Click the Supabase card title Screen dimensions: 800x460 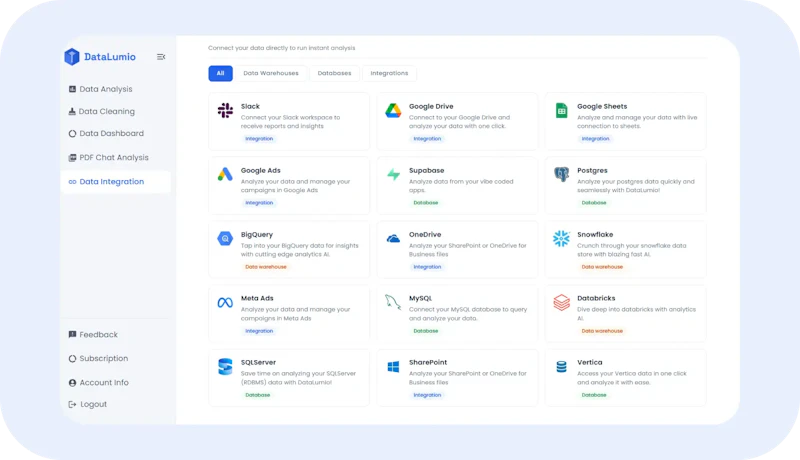pos(427,170)
